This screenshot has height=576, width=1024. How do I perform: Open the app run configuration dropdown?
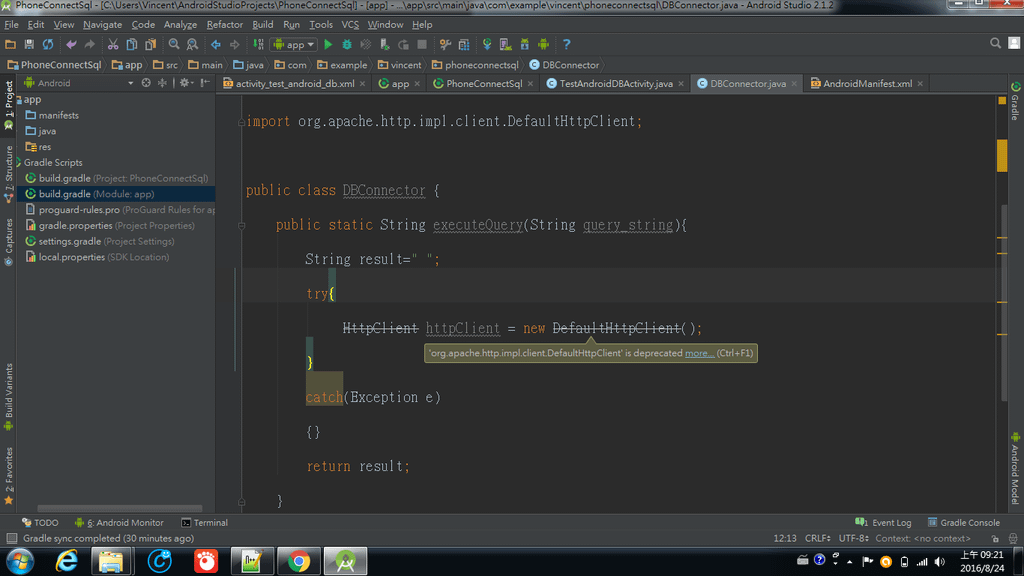(294, 44)
